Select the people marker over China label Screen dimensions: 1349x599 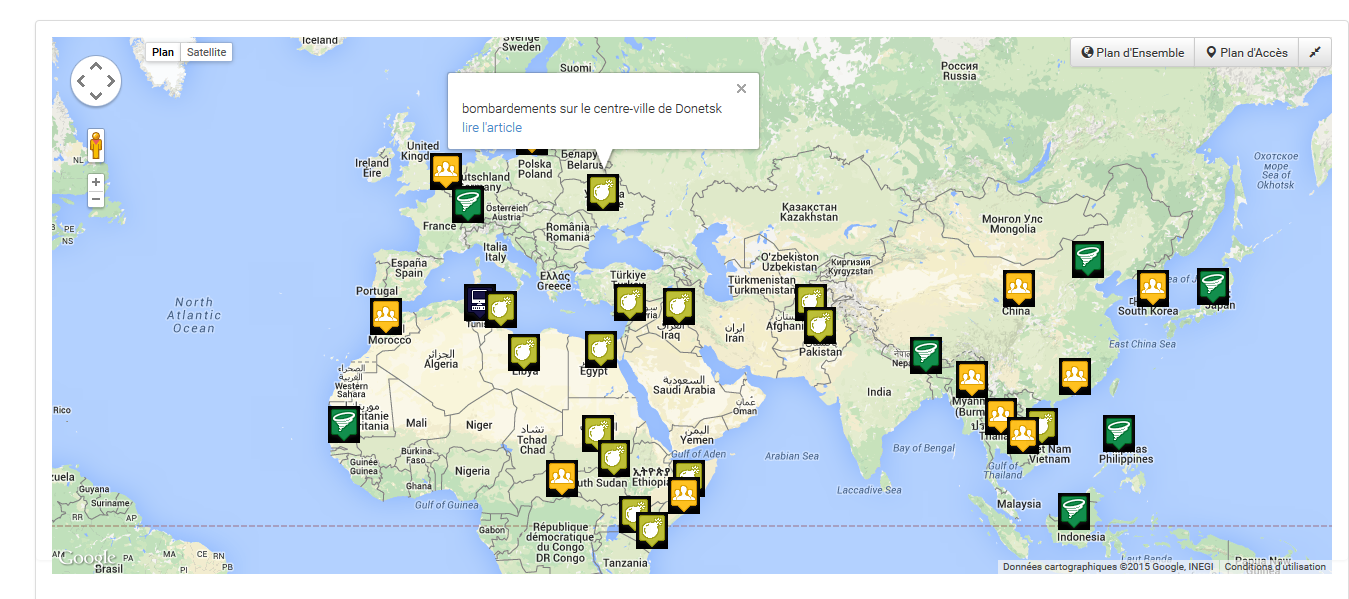[x=1019, y=289]
